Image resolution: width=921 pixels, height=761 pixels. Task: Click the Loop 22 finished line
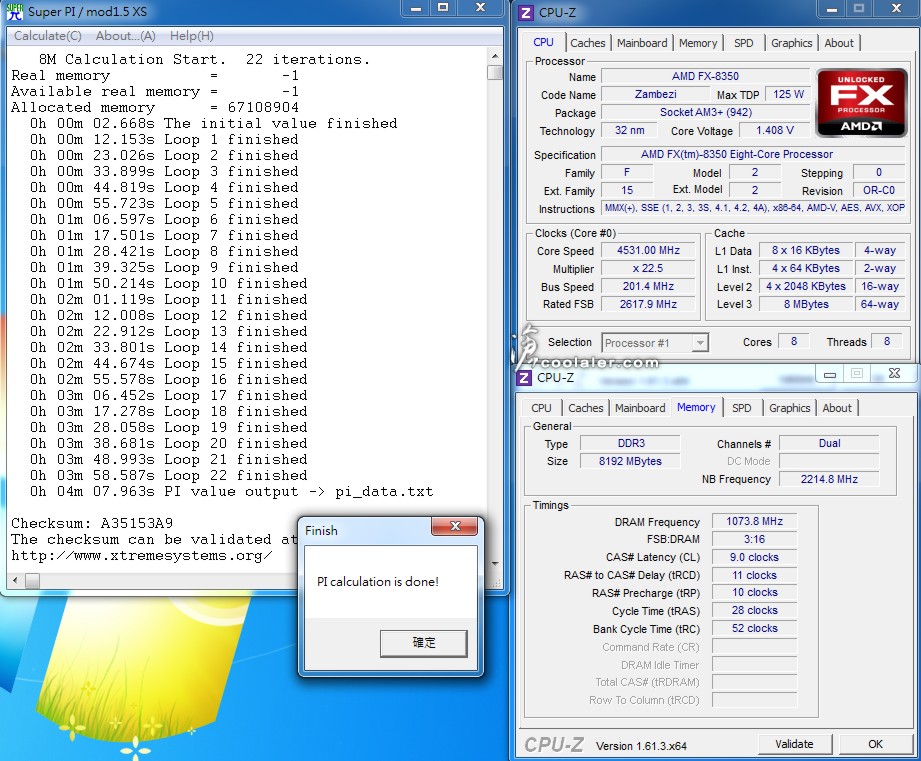pos(169,476)
